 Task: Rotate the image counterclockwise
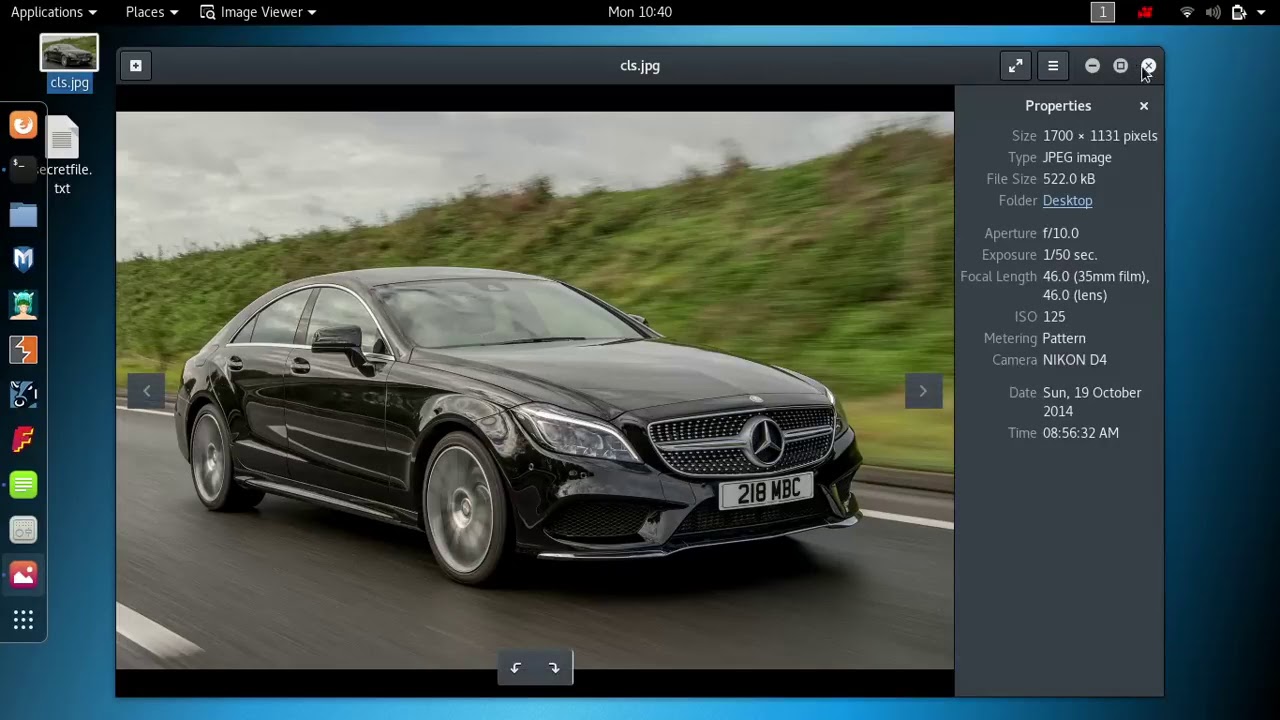(x=516, y=668)
